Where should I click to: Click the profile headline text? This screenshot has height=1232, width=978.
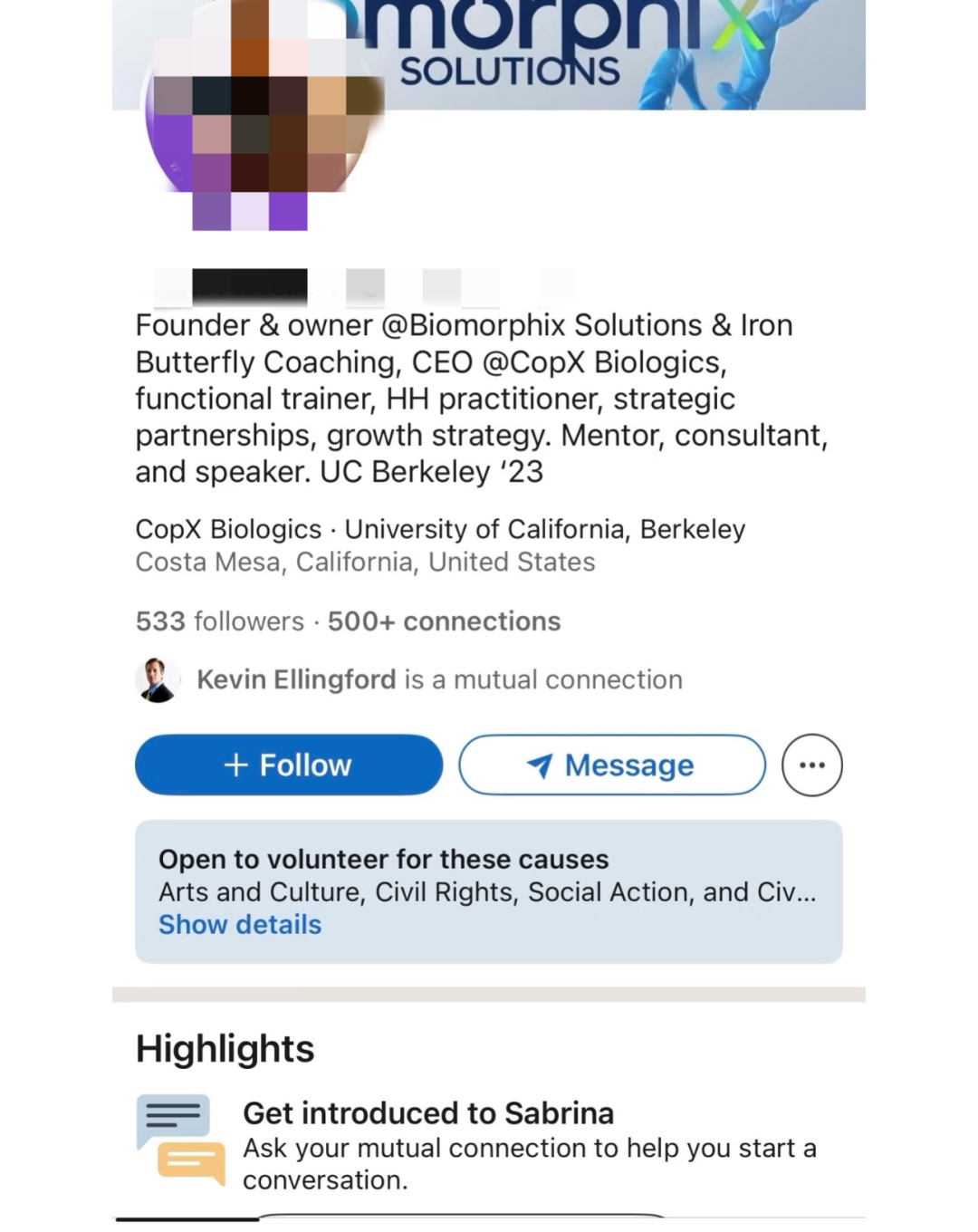[482, 399]
